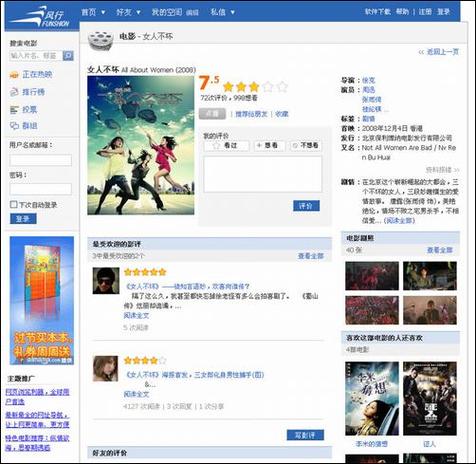Open the 好友 menu item

(x=124, y=12)
